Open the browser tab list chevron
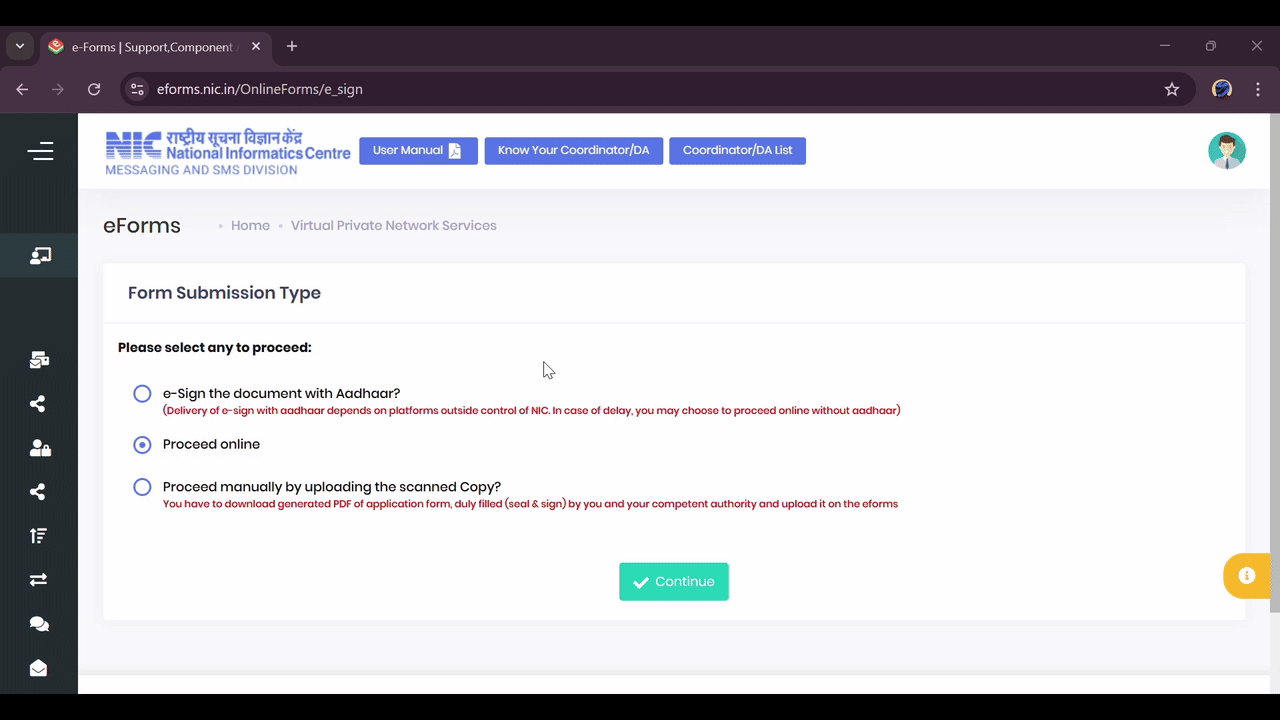 click(x=19, y=46)
